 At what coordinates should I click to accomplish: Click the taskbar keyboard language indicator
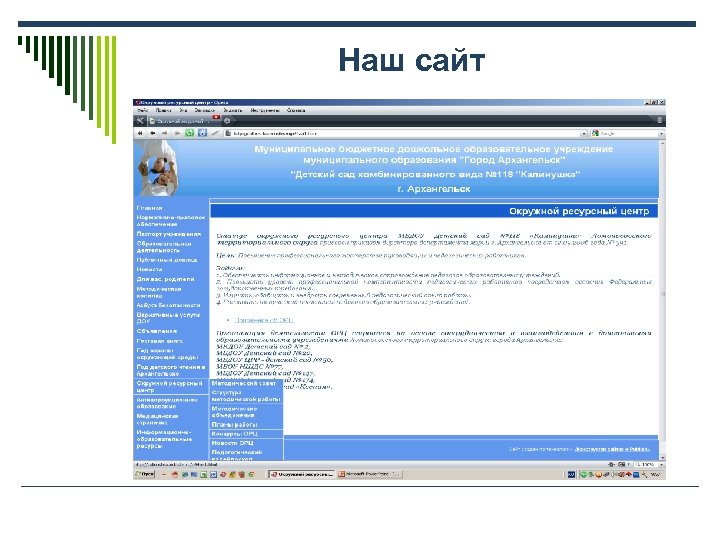pos(571,474)
